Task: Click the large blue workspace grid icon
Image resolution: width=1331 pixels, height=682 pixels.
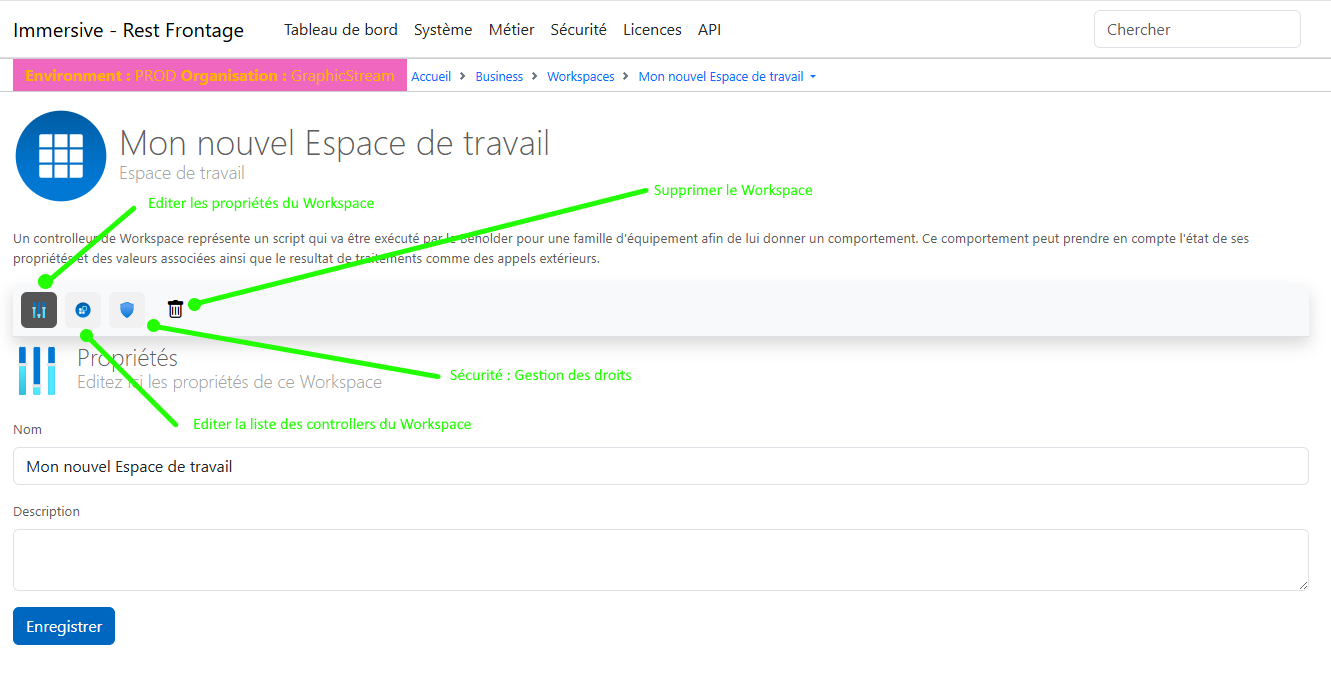Action: 61,156
